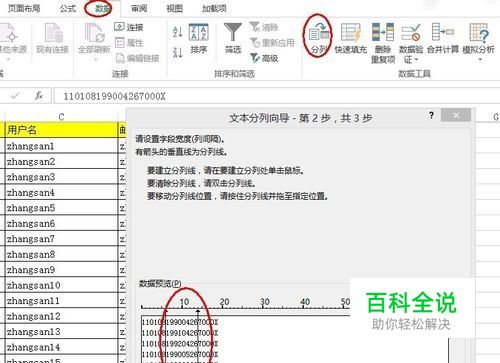Close the 文本分列向导 dialog
This screenshot has width=500, height=363.
[456, 115]
